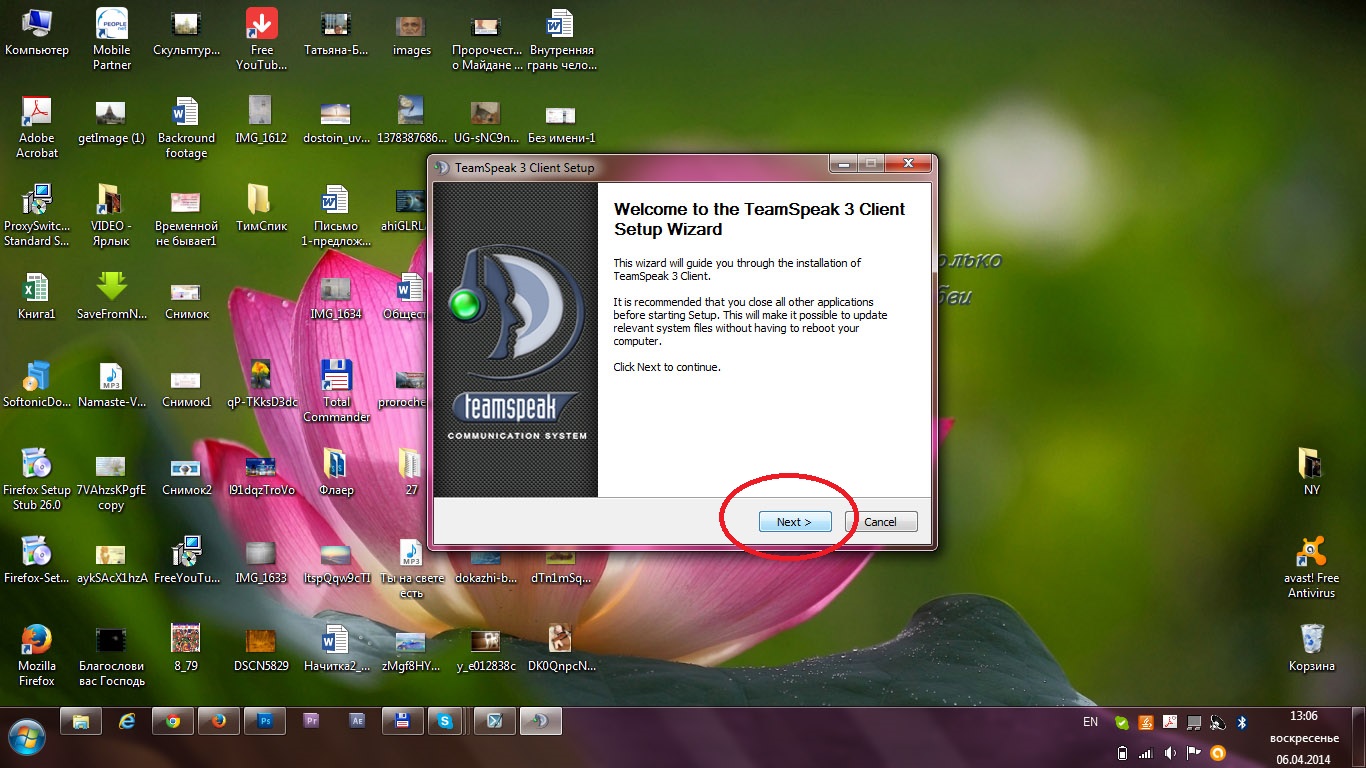The height and width of the screenshot is (768, 1366).
Task: Open Google Chrome from taskbar
Action: (x=173, y=721)
